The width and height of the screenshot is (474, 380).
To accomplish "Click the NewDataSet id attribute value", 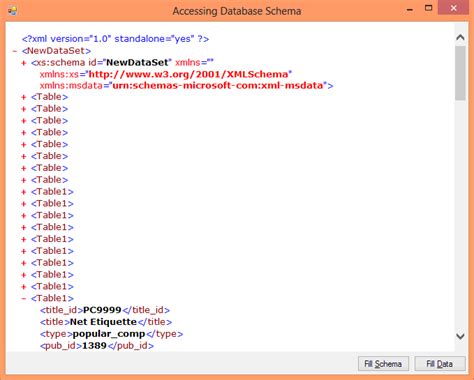I will [137, 63].
